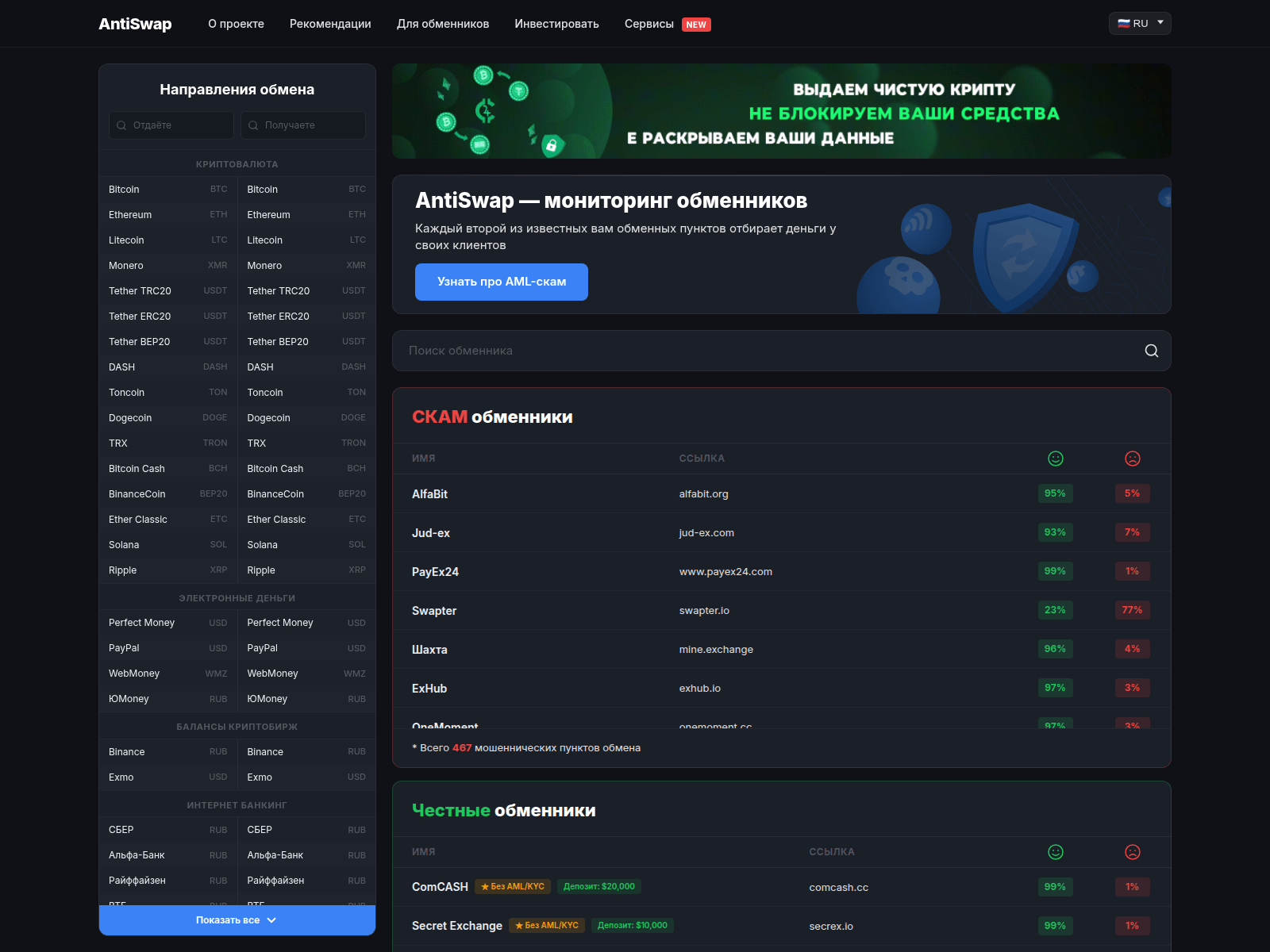
Task: Select Perfect Money USD in the give column
Action: coord(168,623)
